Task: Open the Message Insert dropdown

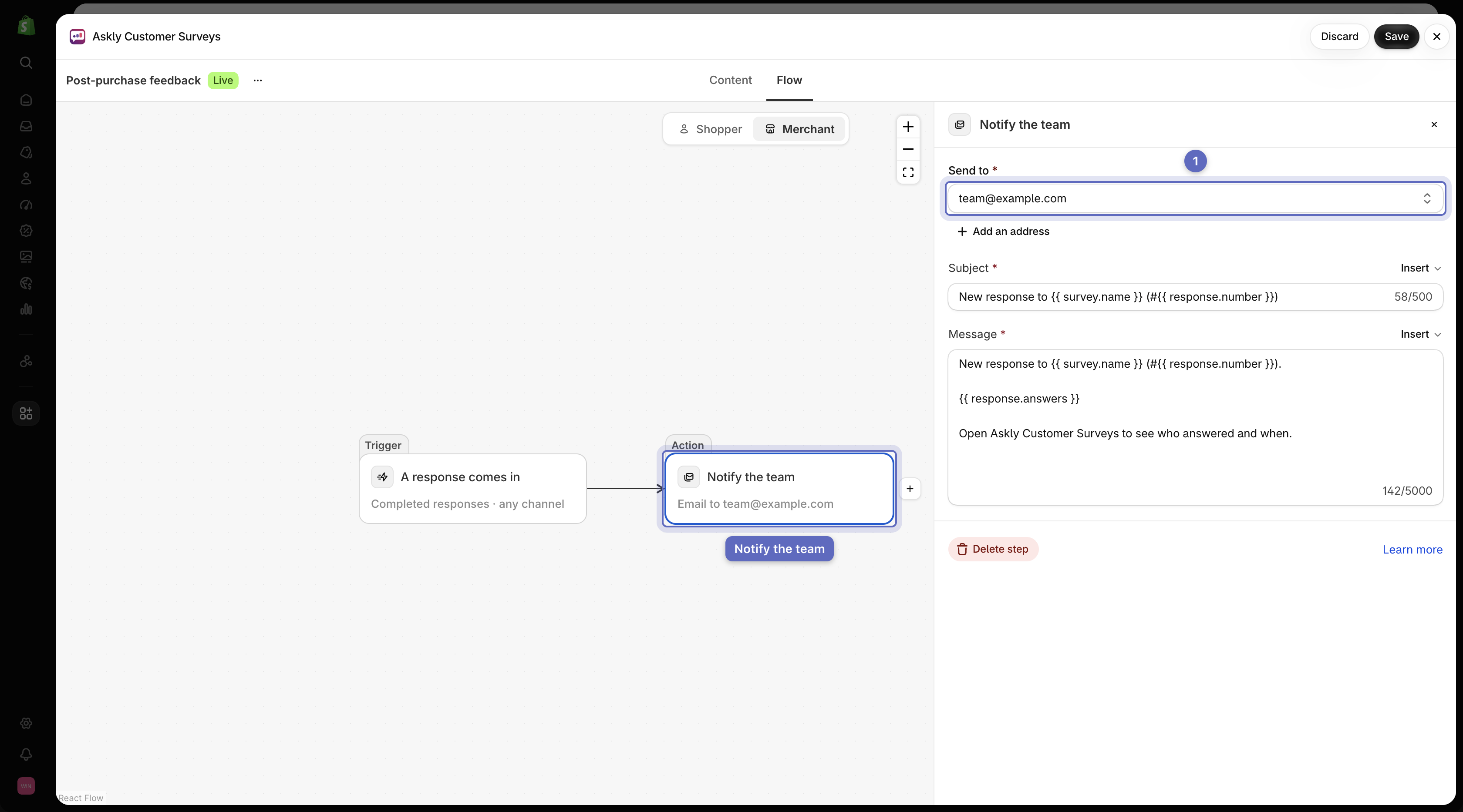Action: point(1420,334)
